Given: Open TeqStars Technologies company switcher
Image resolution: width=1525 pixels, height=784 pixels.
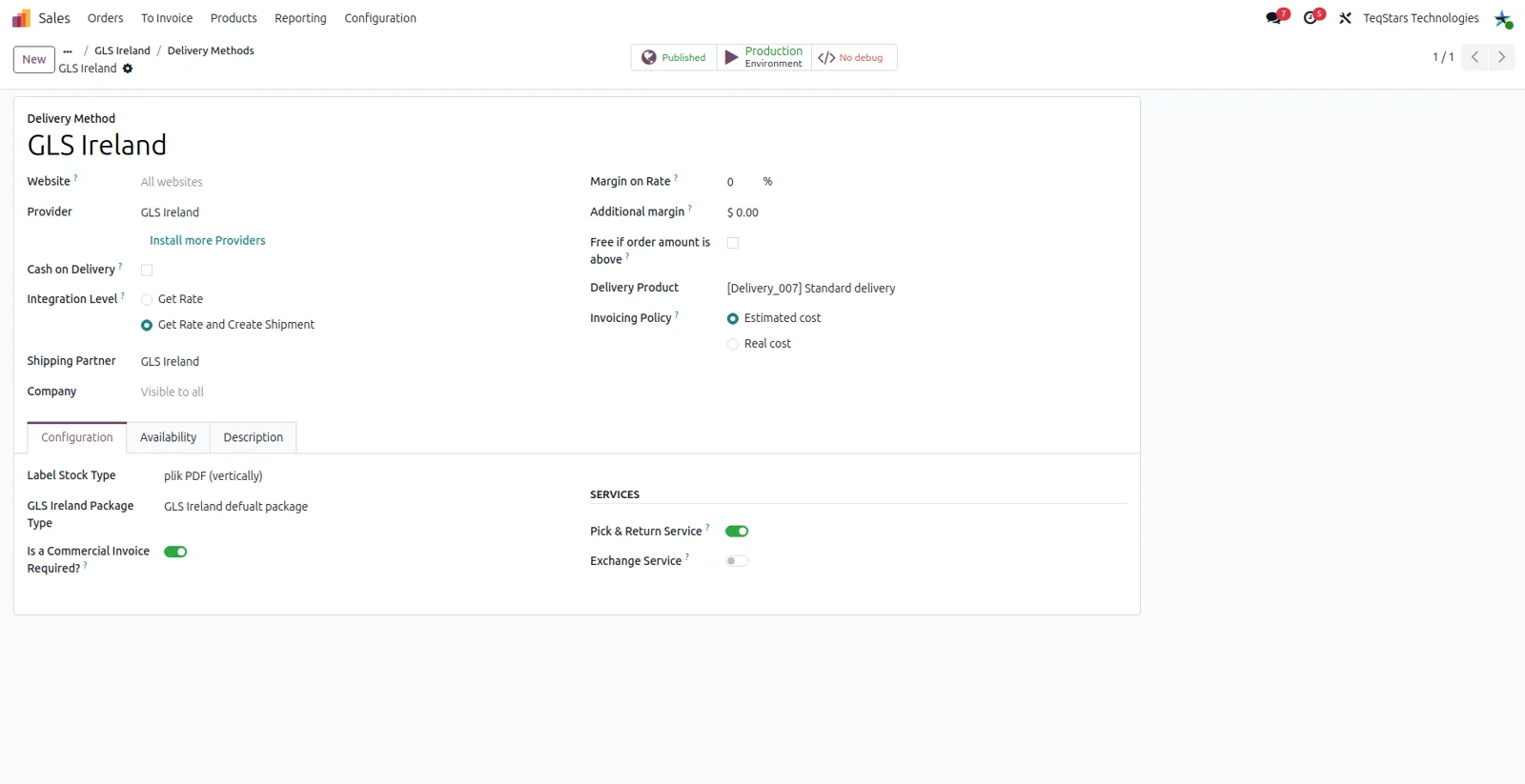Looking at the screenshot, I should [x=1421, y=18].
